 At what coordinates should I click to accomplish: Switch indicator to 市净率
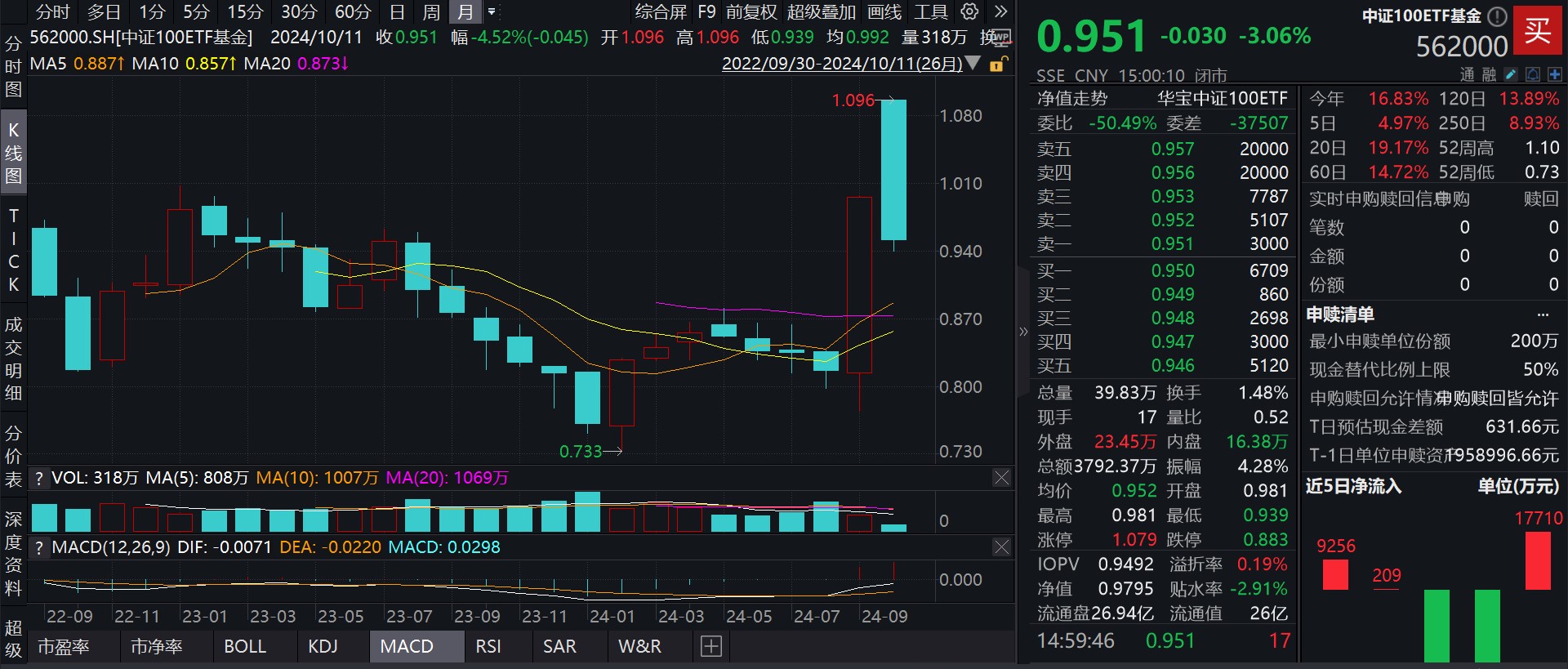157,646
